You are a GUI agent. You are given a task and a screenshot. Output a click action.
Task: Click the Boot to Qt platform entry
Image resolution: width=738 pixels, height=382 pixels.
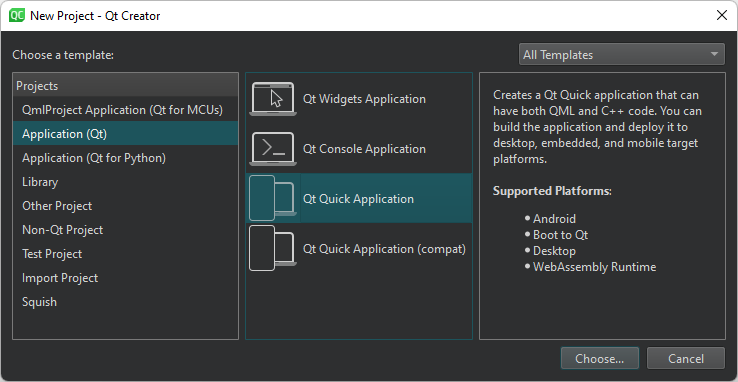click(560, 235)
